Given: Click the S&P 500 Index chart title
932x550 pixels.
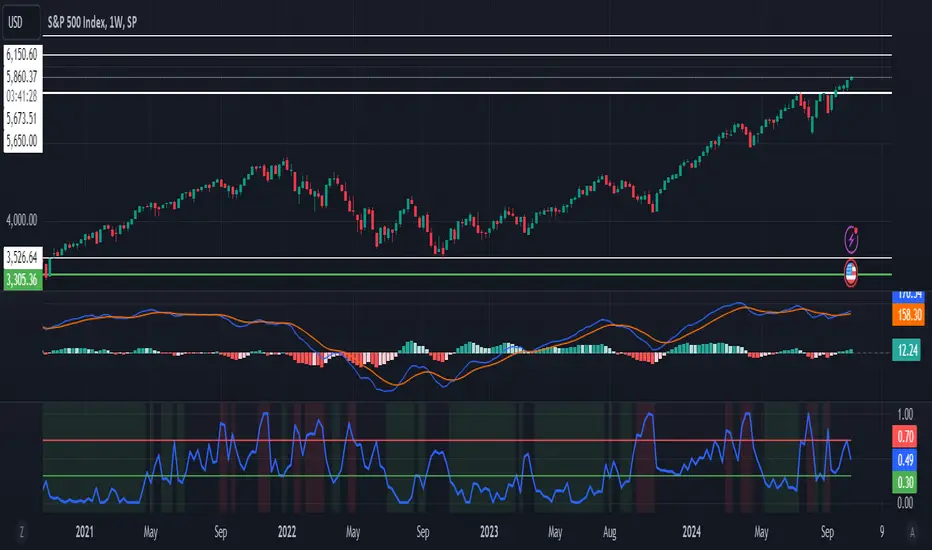Looking at the screenshot, I should 92,23.
